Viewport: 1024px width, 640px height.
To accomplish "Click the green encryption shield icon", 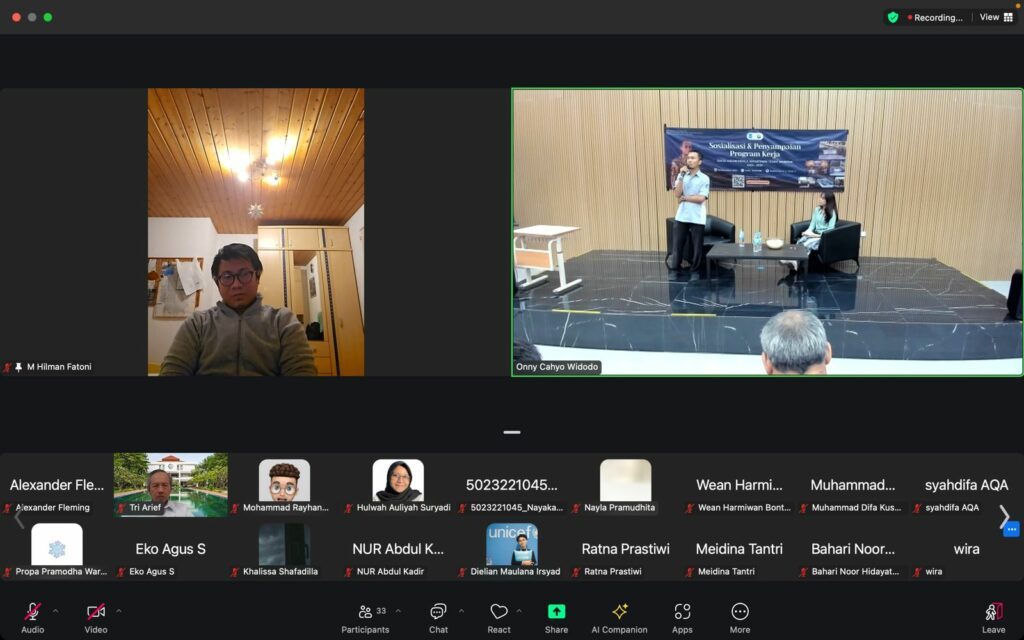I will 892,17.
